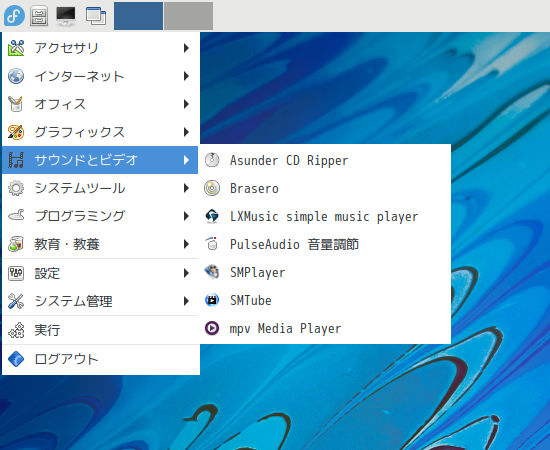
Task: Launch the file manager panel icon
Action: click(x=39, y=16)
